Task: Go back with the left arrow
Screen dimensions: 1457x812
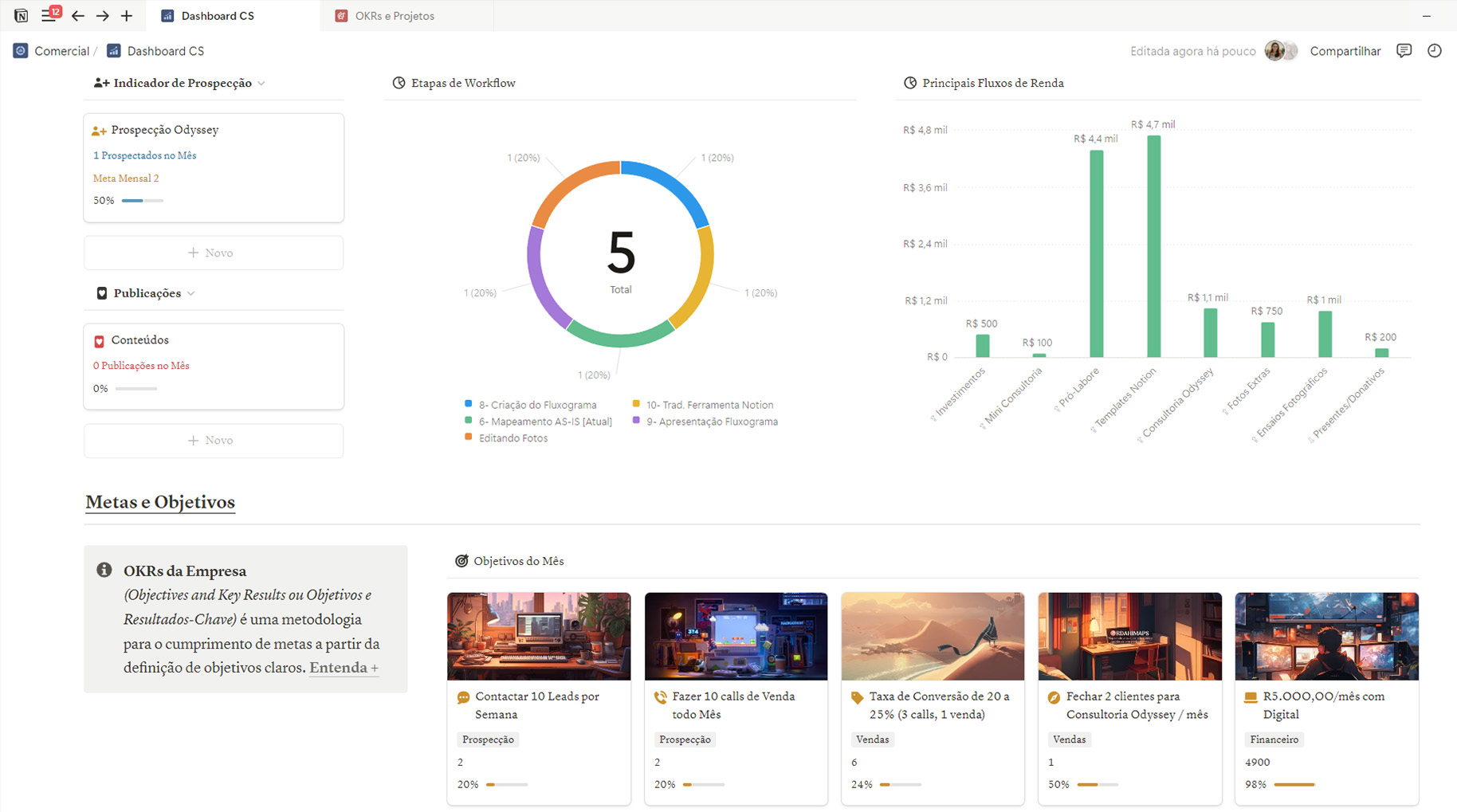Action: point(77,16)
